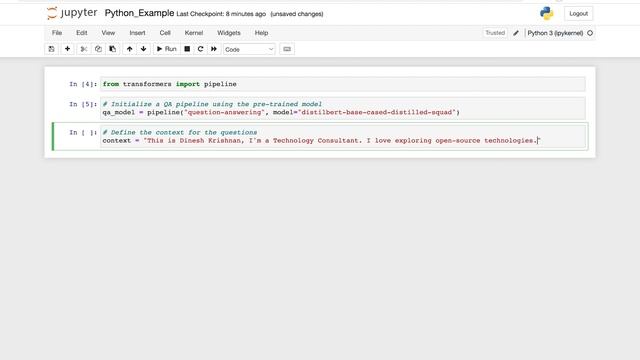The height and width of the screenshot is (360, 640).
Task: Click the In [4] prompt label
Action: [x=83, y=84]
